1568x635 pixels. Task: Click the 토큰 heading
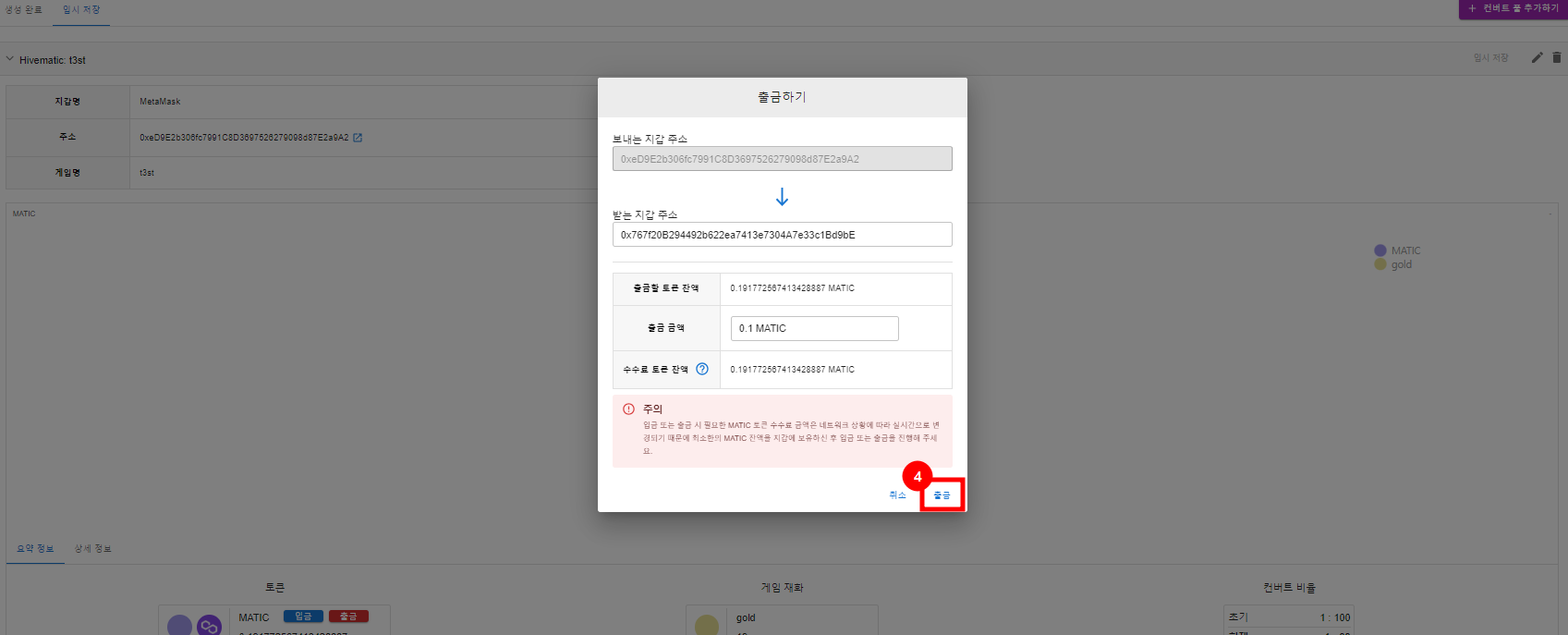pos(274,588)
